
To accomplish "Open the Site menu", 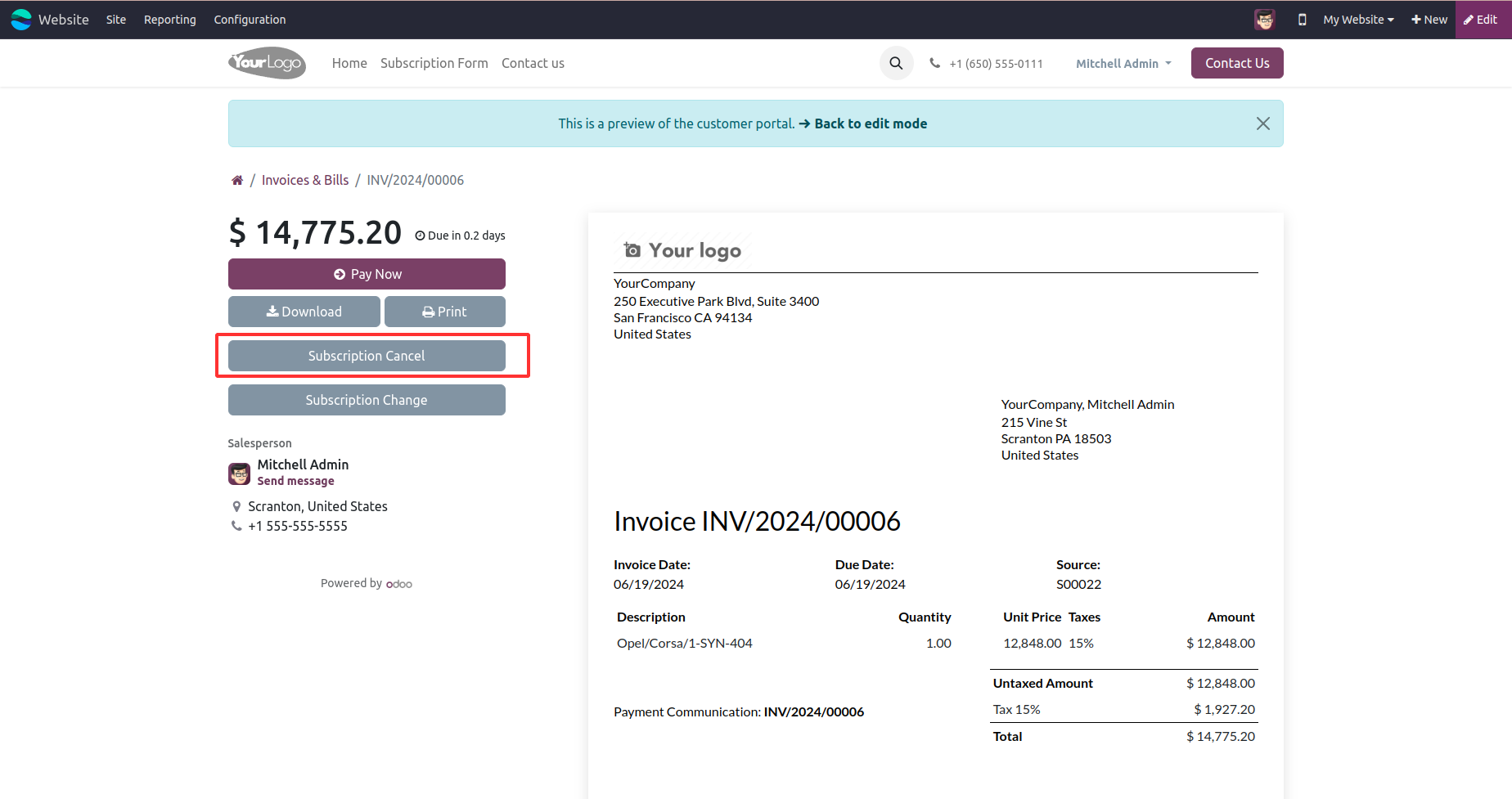I will 116,20.
